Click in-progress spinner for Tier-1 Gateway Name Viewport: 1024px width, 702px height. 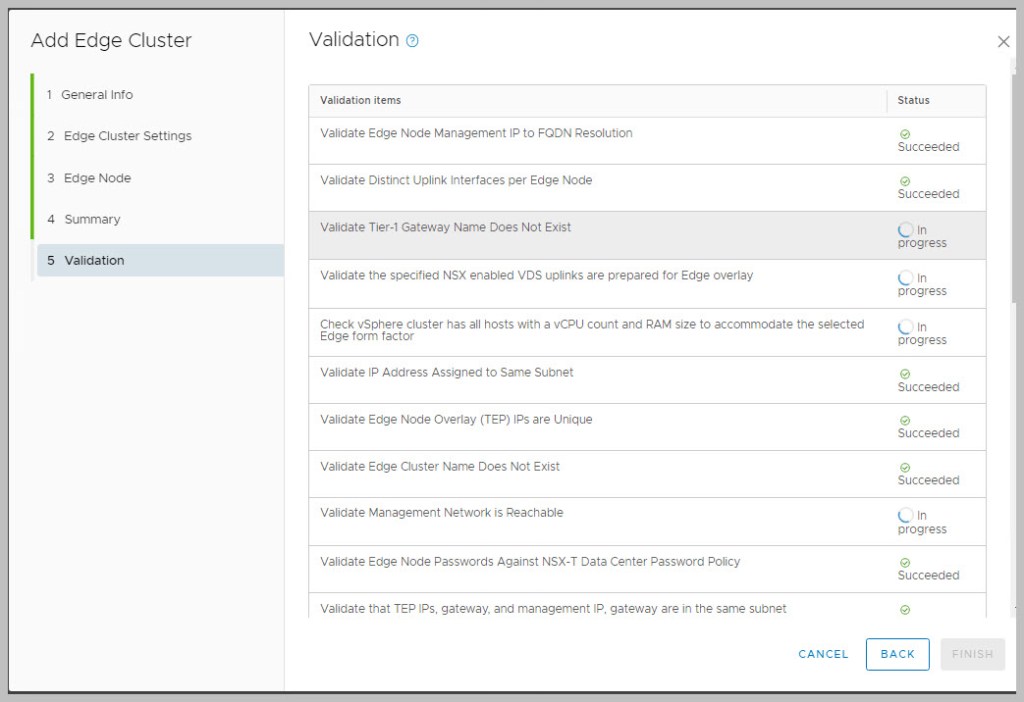coord(905,230)
